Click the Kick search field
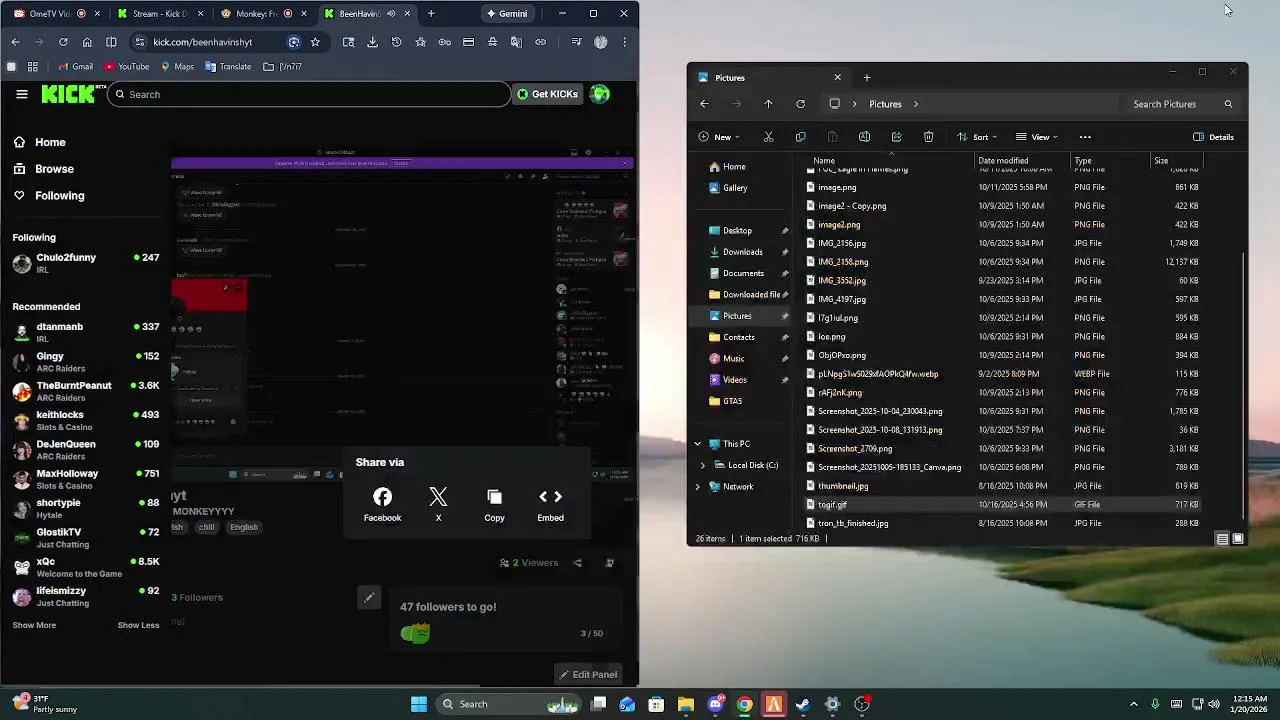1280x720 pixels. pyautogui.click(x=310, y=94)
